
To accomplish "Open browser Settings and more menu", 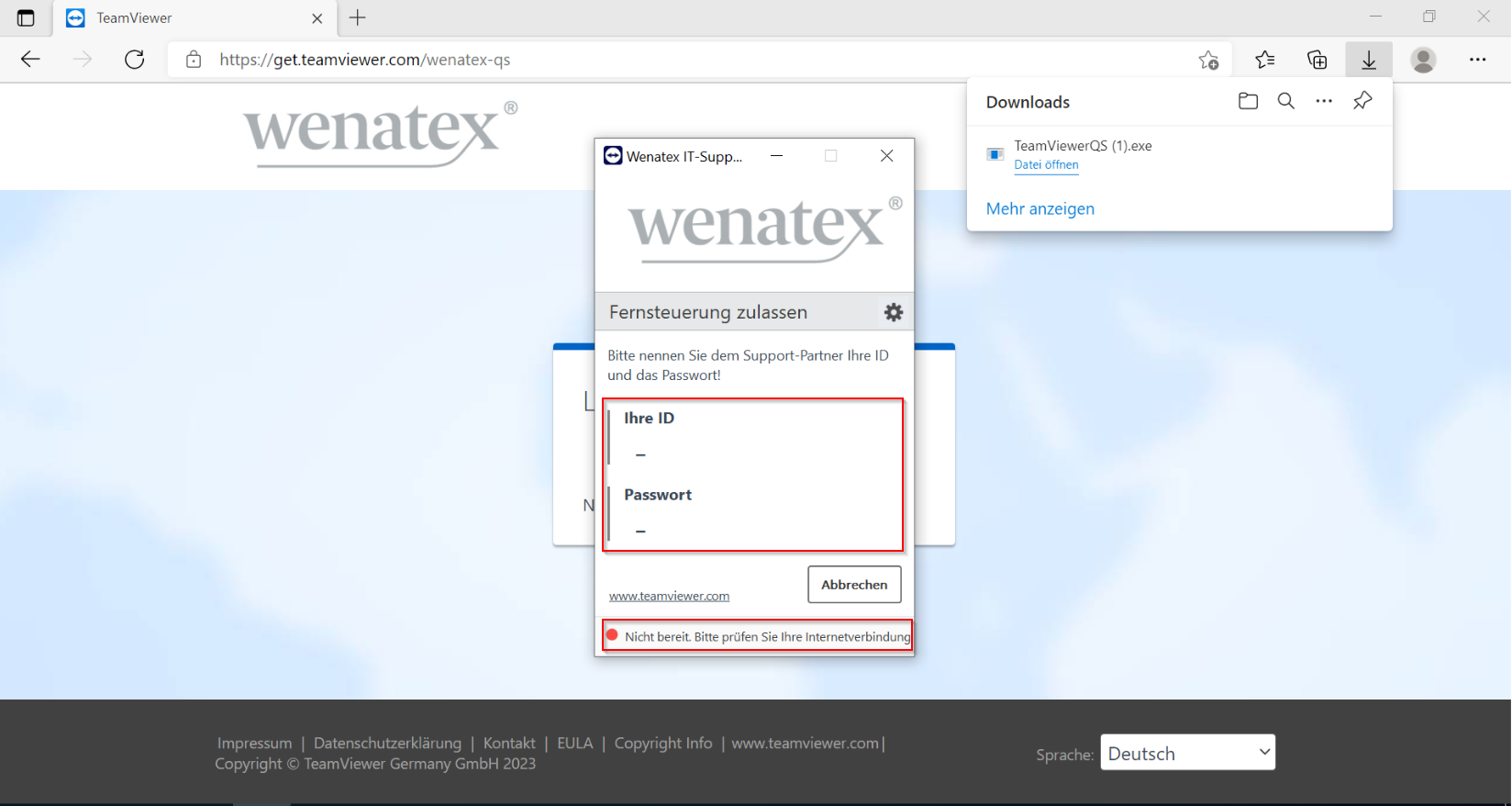I will 1477,60.
